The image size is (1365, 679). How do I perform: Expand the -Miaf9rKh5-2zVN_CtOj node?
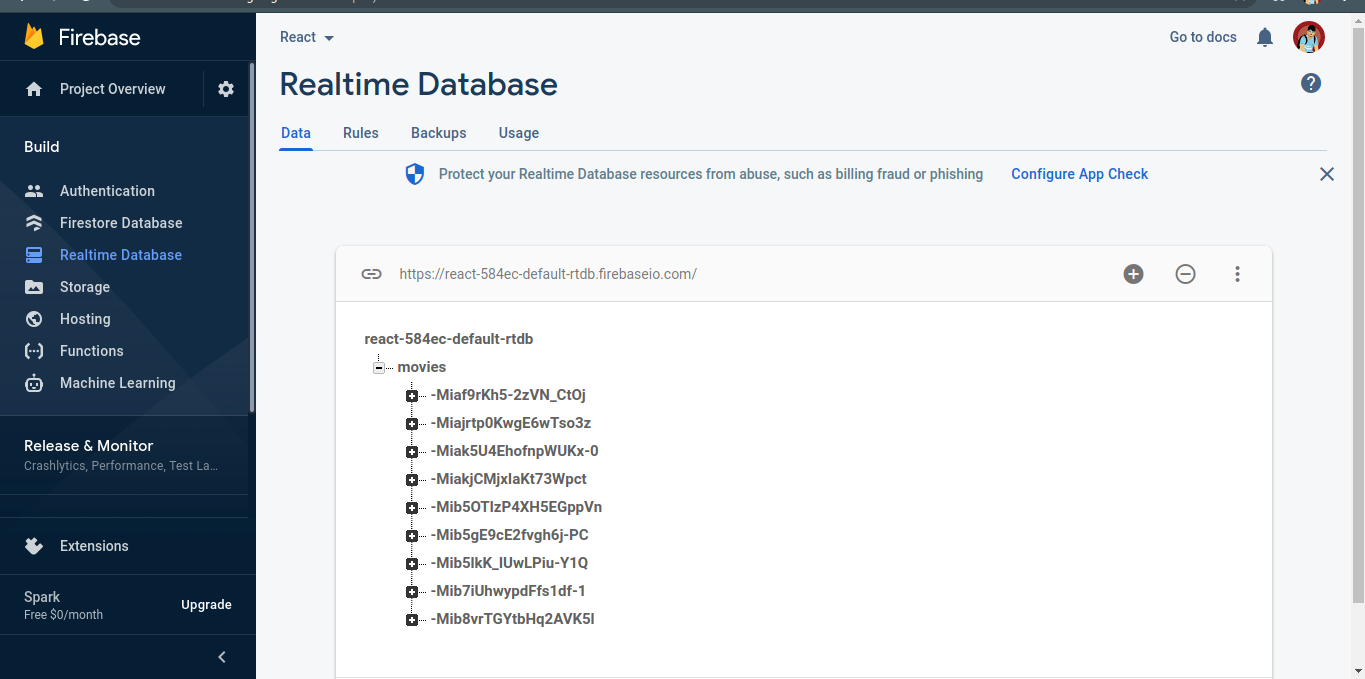point(412,395)
